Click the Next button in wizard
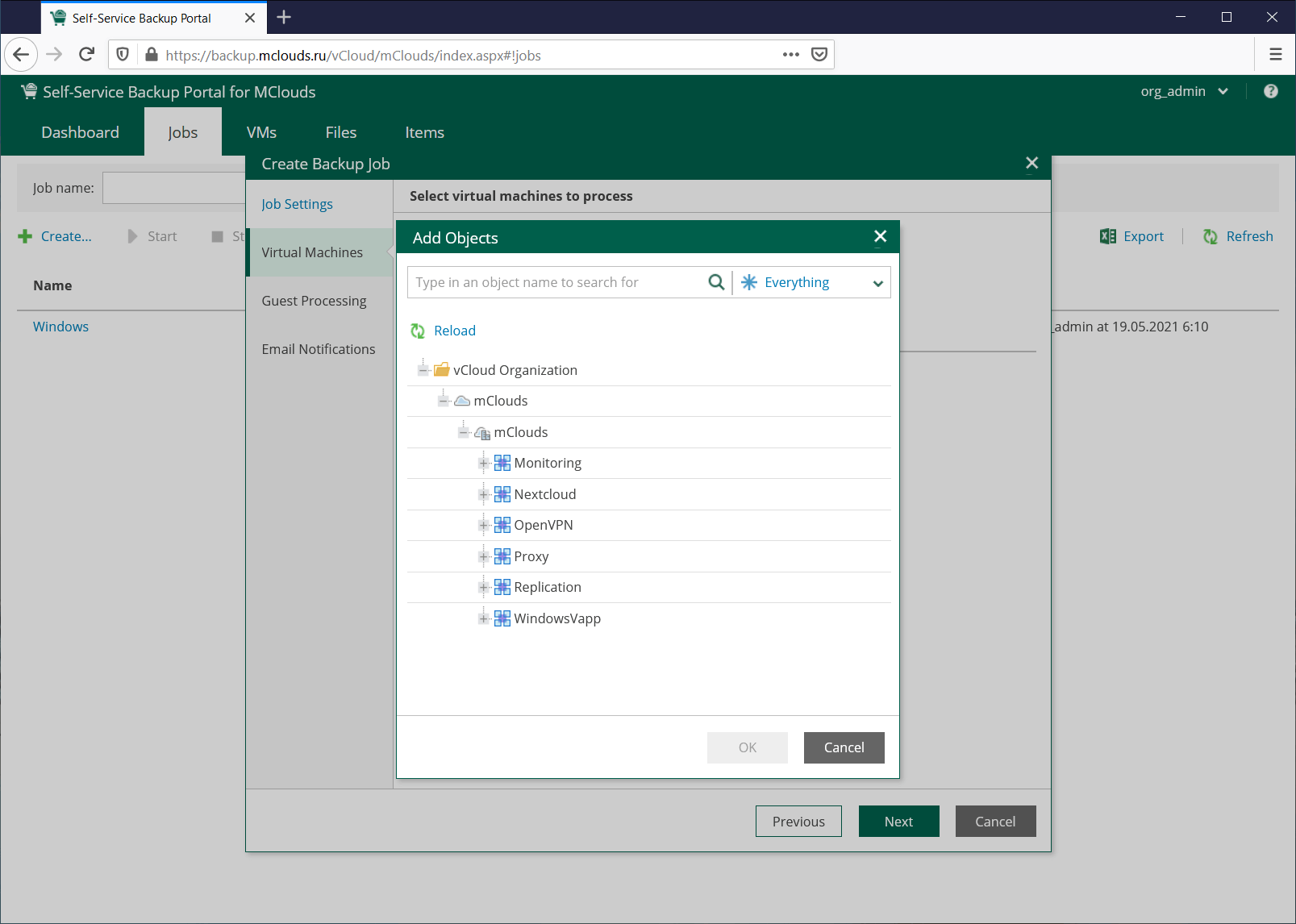This screenshot has width=1296, height=924. point(898,821)
